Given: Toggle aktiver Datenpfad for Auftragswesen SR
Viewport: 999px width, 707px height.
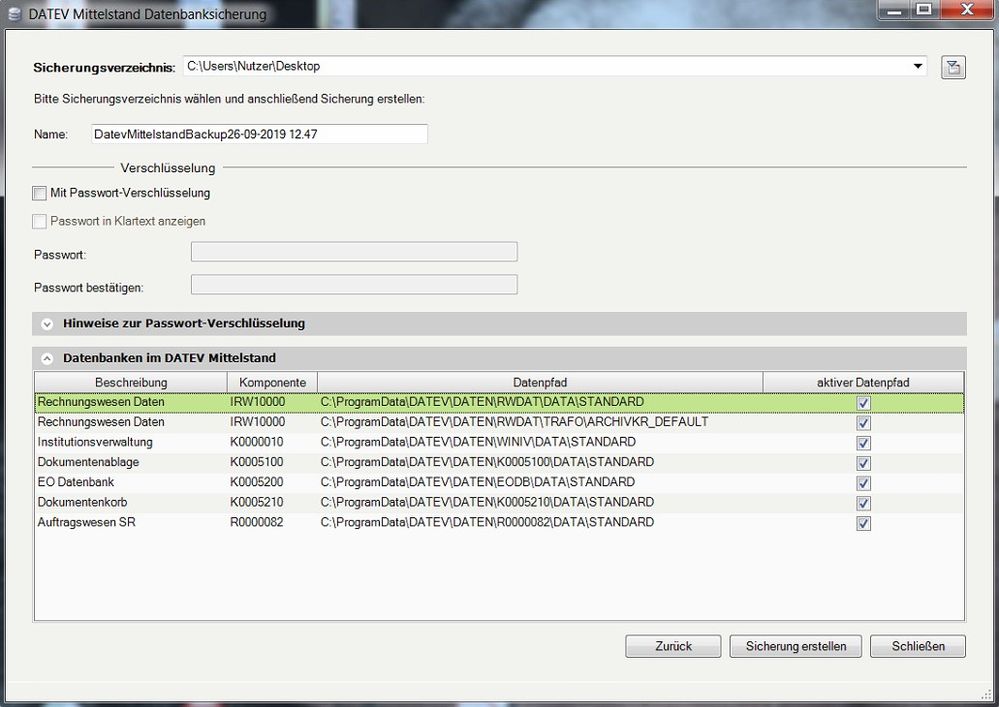Looking at the screenshot, I should (x=863, y=523).
